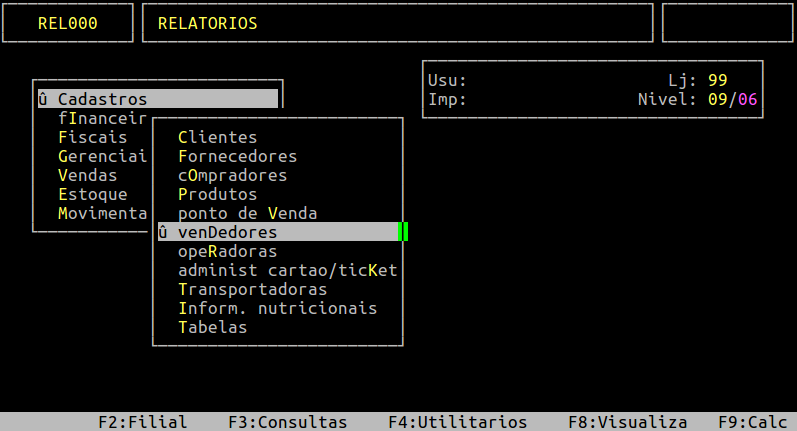Open ponto de Venda entry
Image resolution: width=797 pixels, height=431 pixels.
tap(248, 213)
